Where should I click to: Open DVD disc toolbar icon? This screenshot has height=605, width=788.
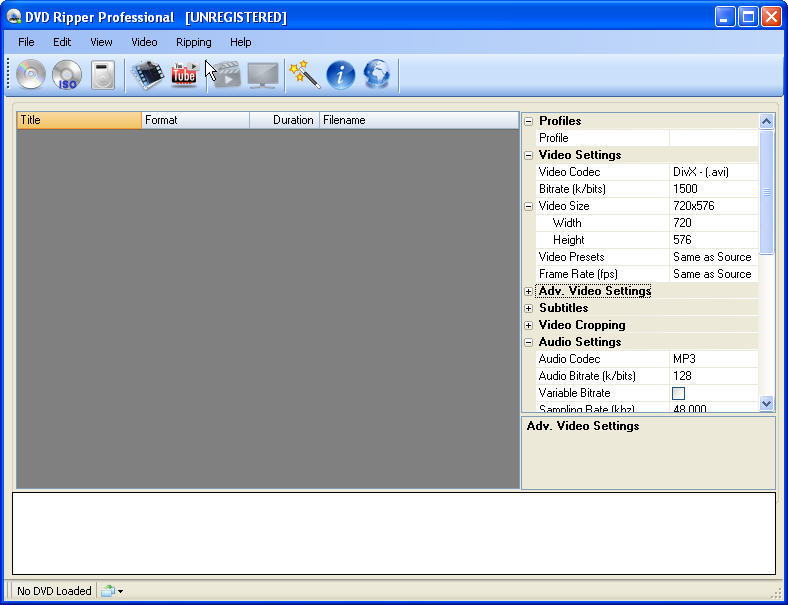point(31,75)
